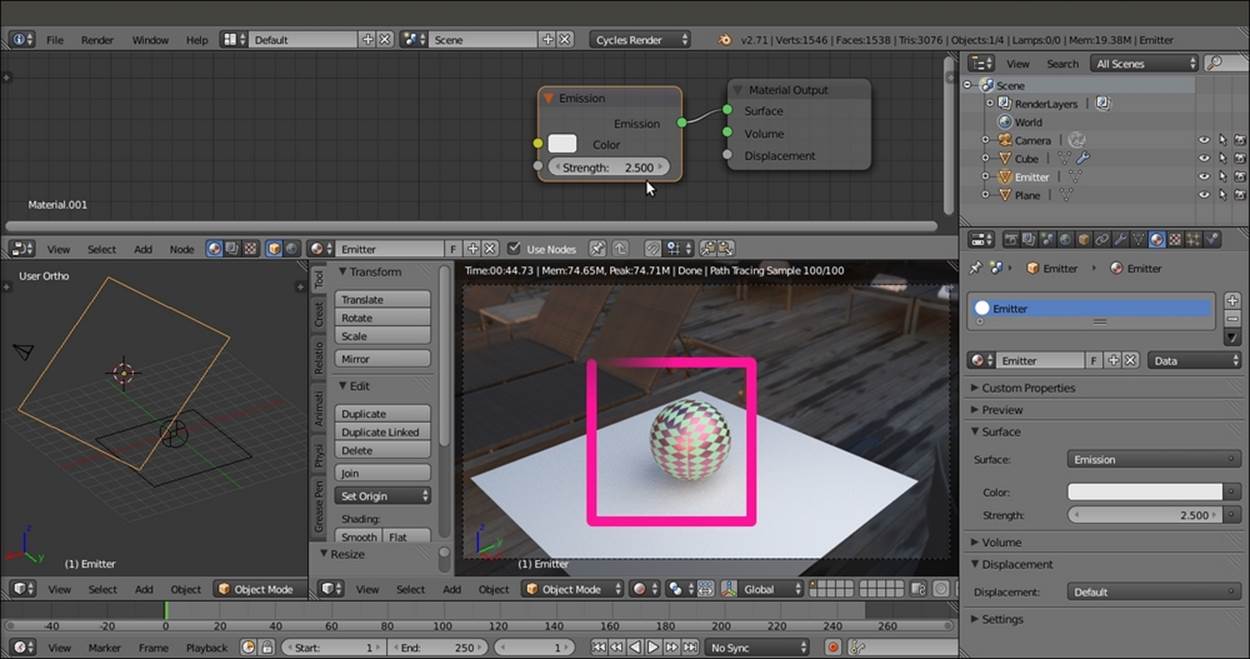Disable Camera rendering in outliner
Image resolution: width=1250 pixels, height=659 pixels.
(x=1240, y=141)
